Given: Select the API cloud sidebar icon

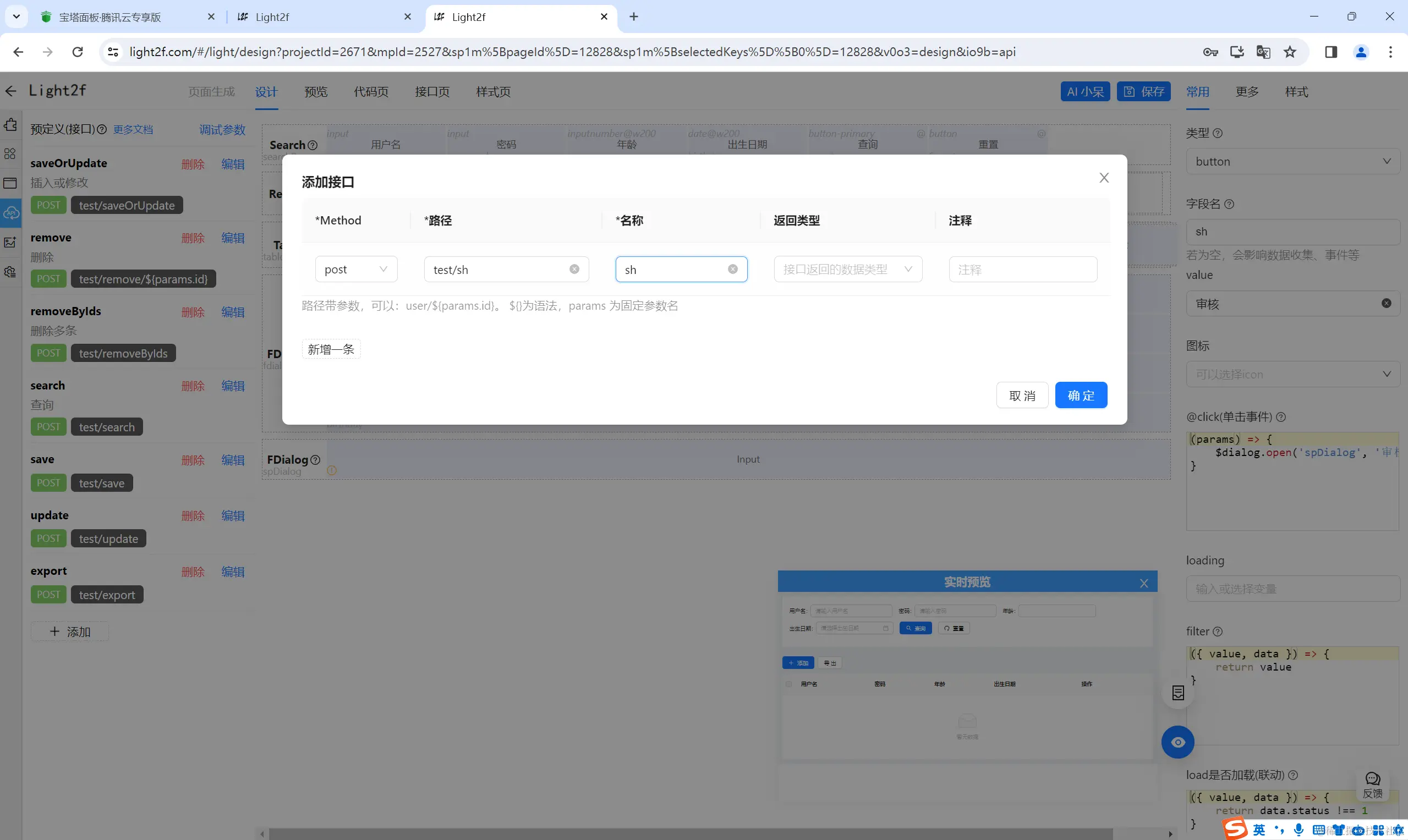Looking at the screenshot, I should tap(11, 213).
